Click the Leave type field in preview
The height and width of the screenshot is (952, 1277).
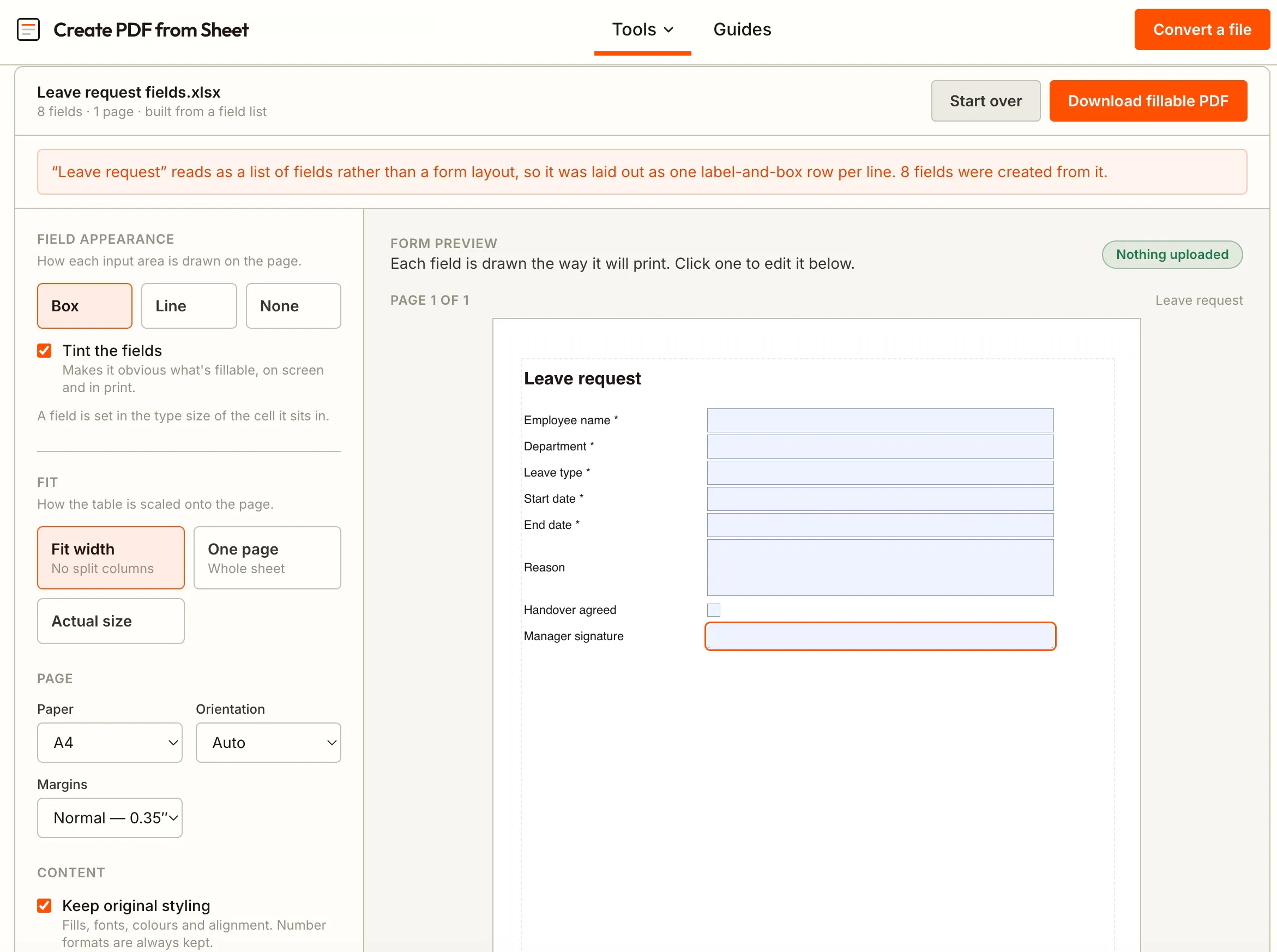(x=880, y=473)
